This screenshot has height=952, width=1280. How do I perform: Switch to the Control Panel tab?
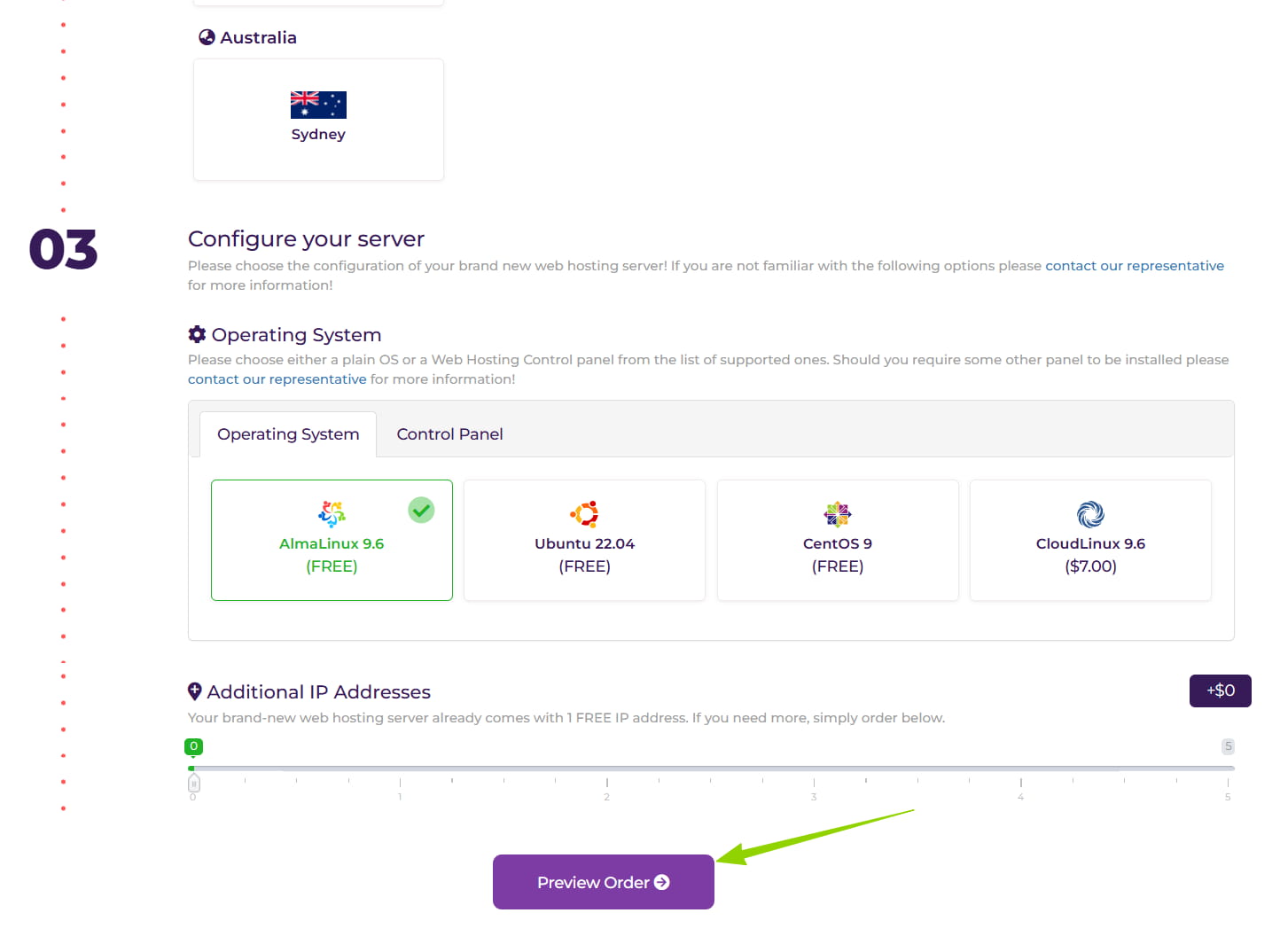pos(449,434)
